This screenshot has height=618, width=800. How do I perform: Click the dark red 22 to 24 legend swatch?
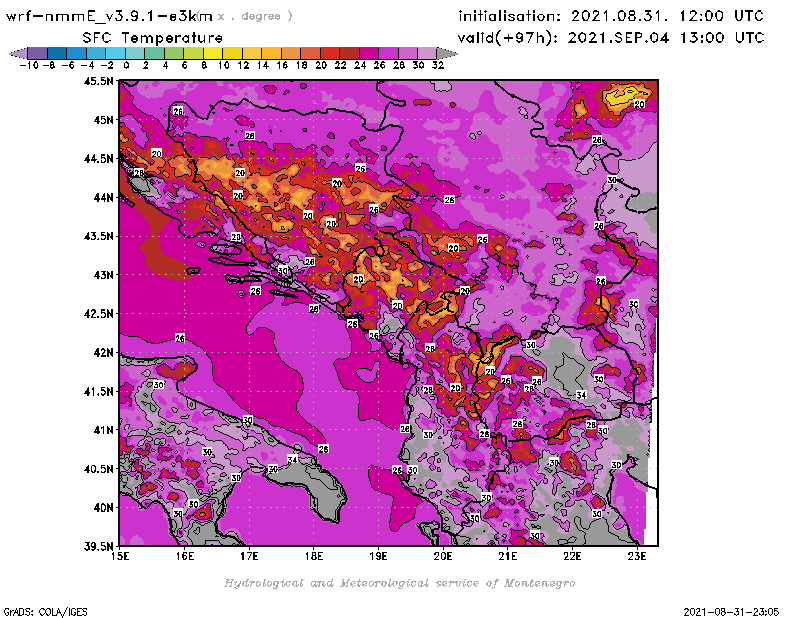pos(349,53)
